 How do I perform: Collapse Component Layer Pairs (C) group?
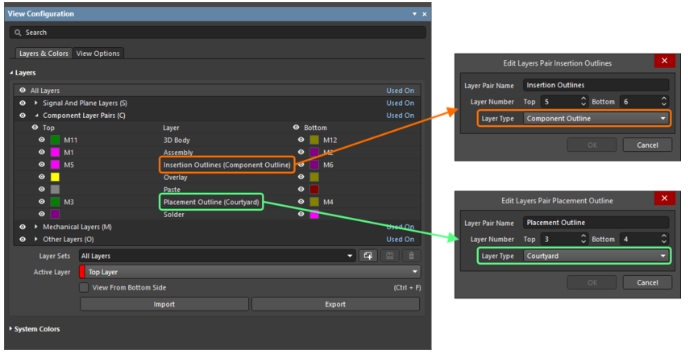tap(36, 115)
